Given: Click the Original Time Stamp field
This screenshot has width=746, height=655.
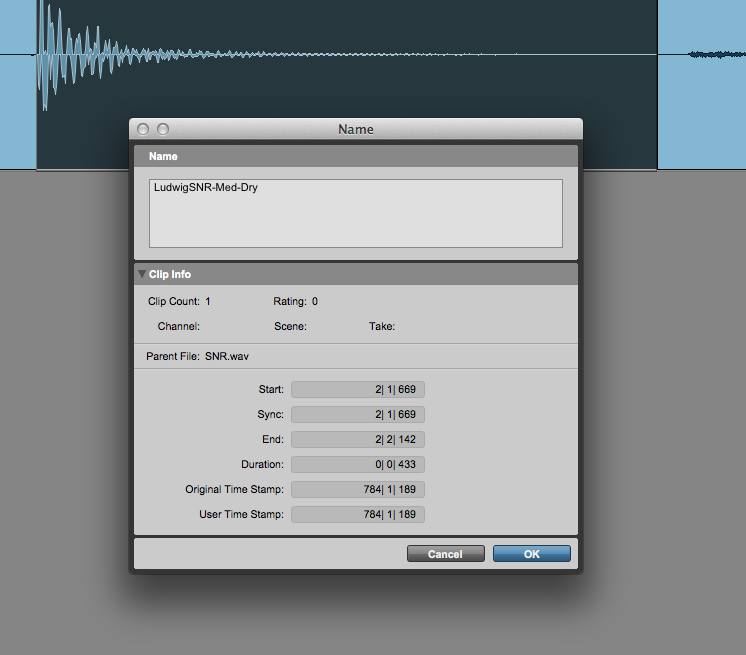Looking at the screenshot, I should click(x=358, y=489).
